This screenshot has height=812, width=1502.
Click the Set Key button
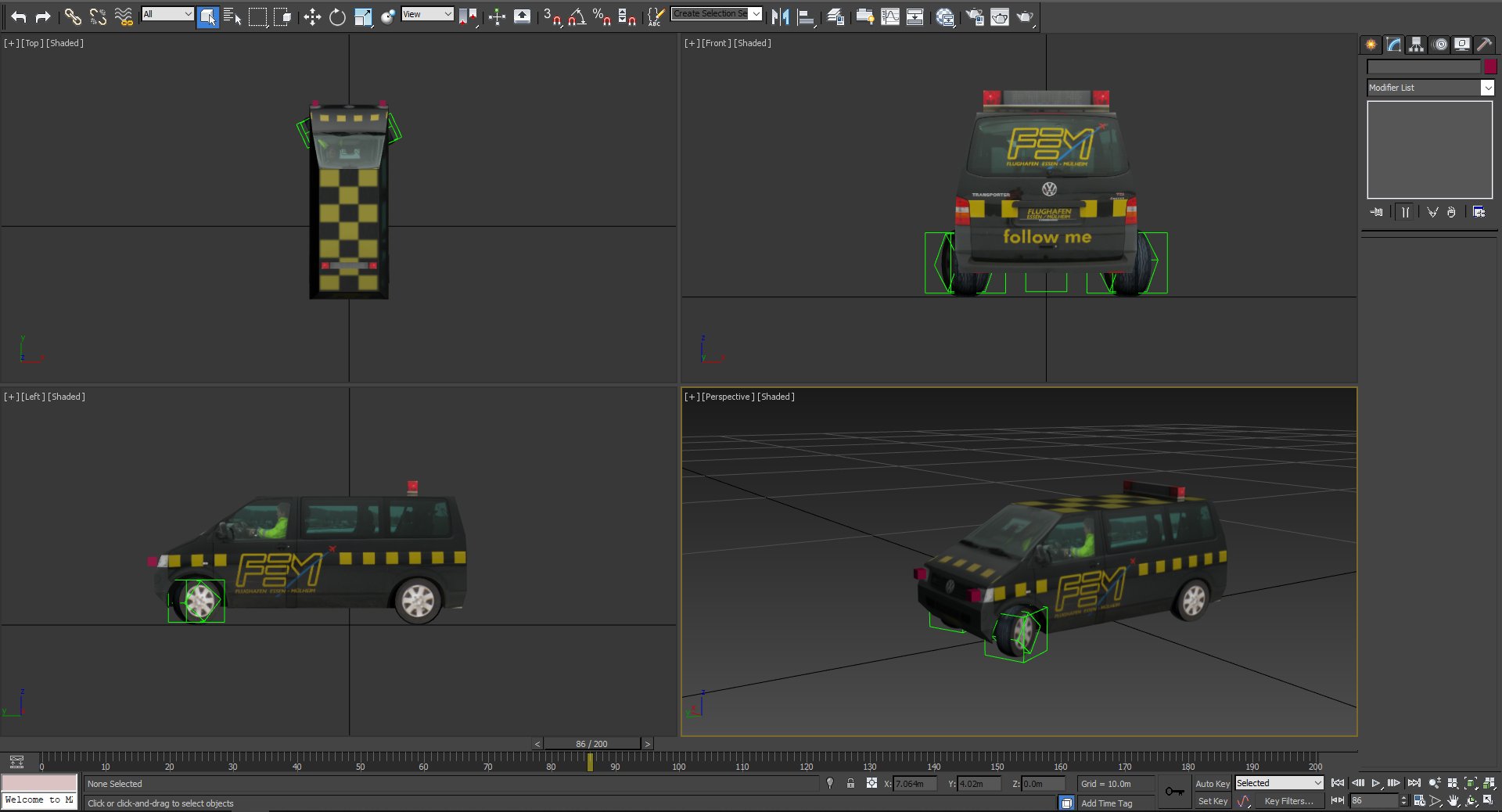click(x=1213, y=801)
